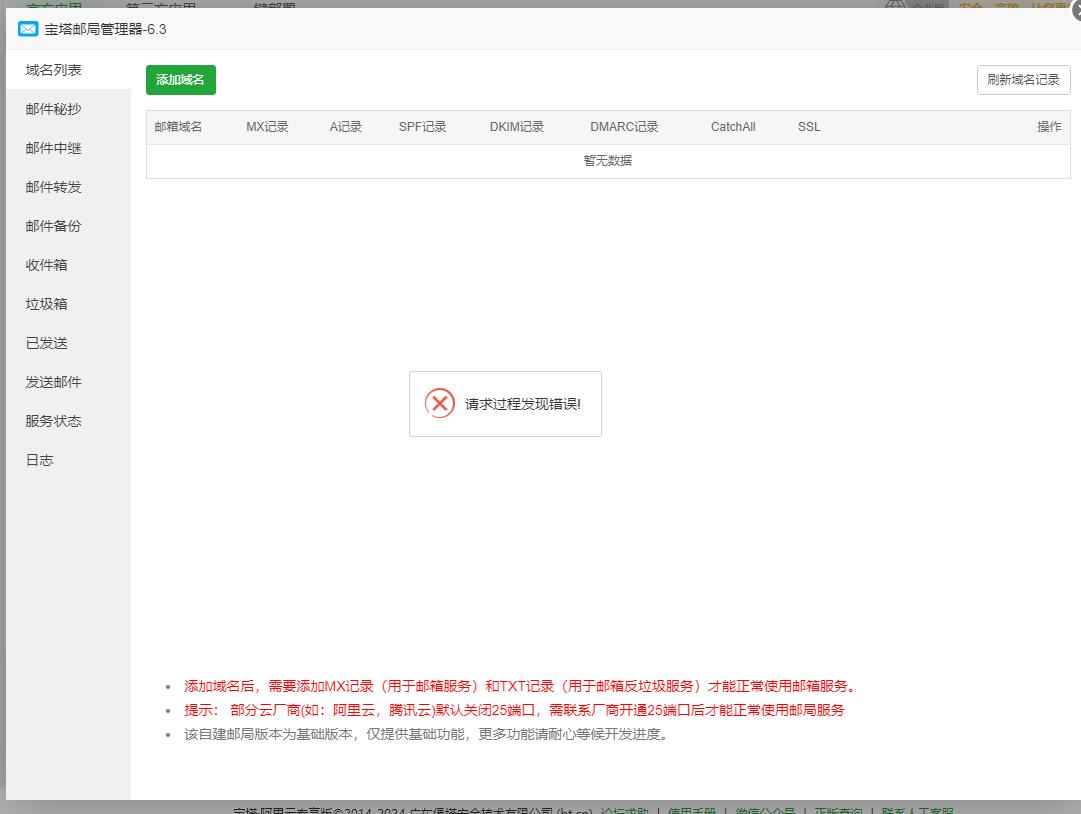Click the 邮箱域名 column header
Viewport: 1081px width, 814px height.
[178, 127]
